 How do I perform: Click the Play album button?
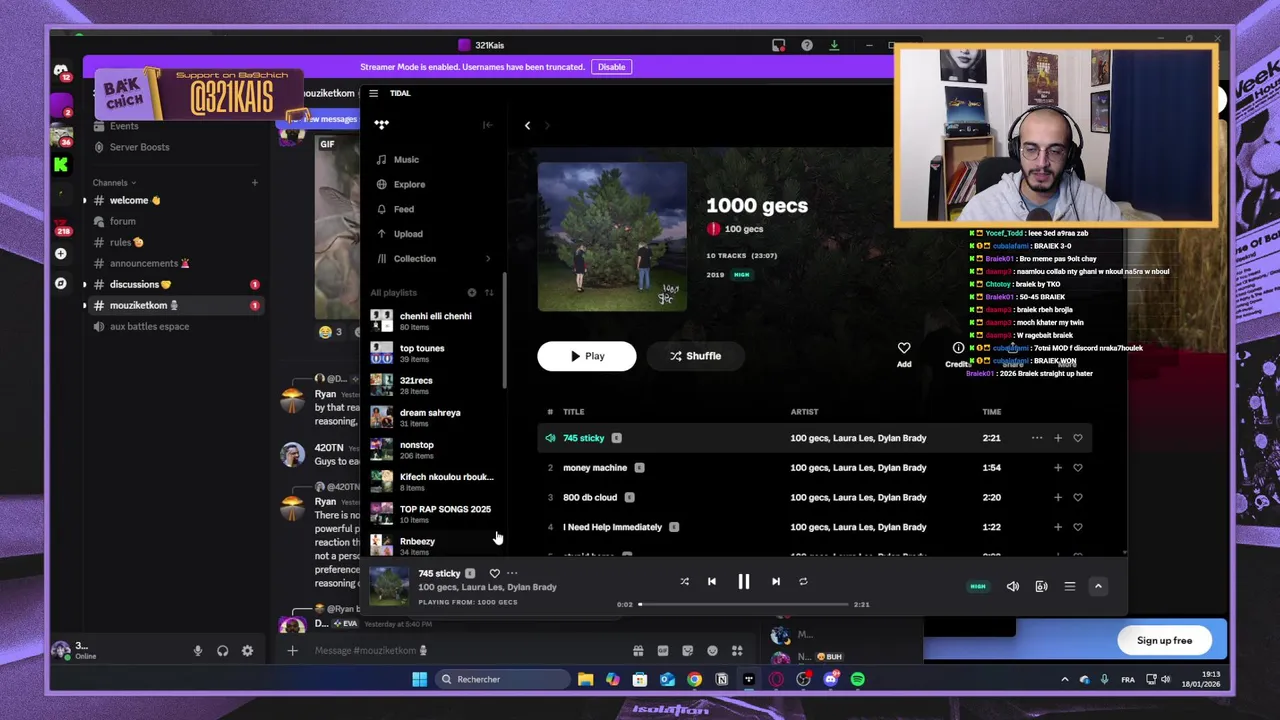(x=586, y=356)
